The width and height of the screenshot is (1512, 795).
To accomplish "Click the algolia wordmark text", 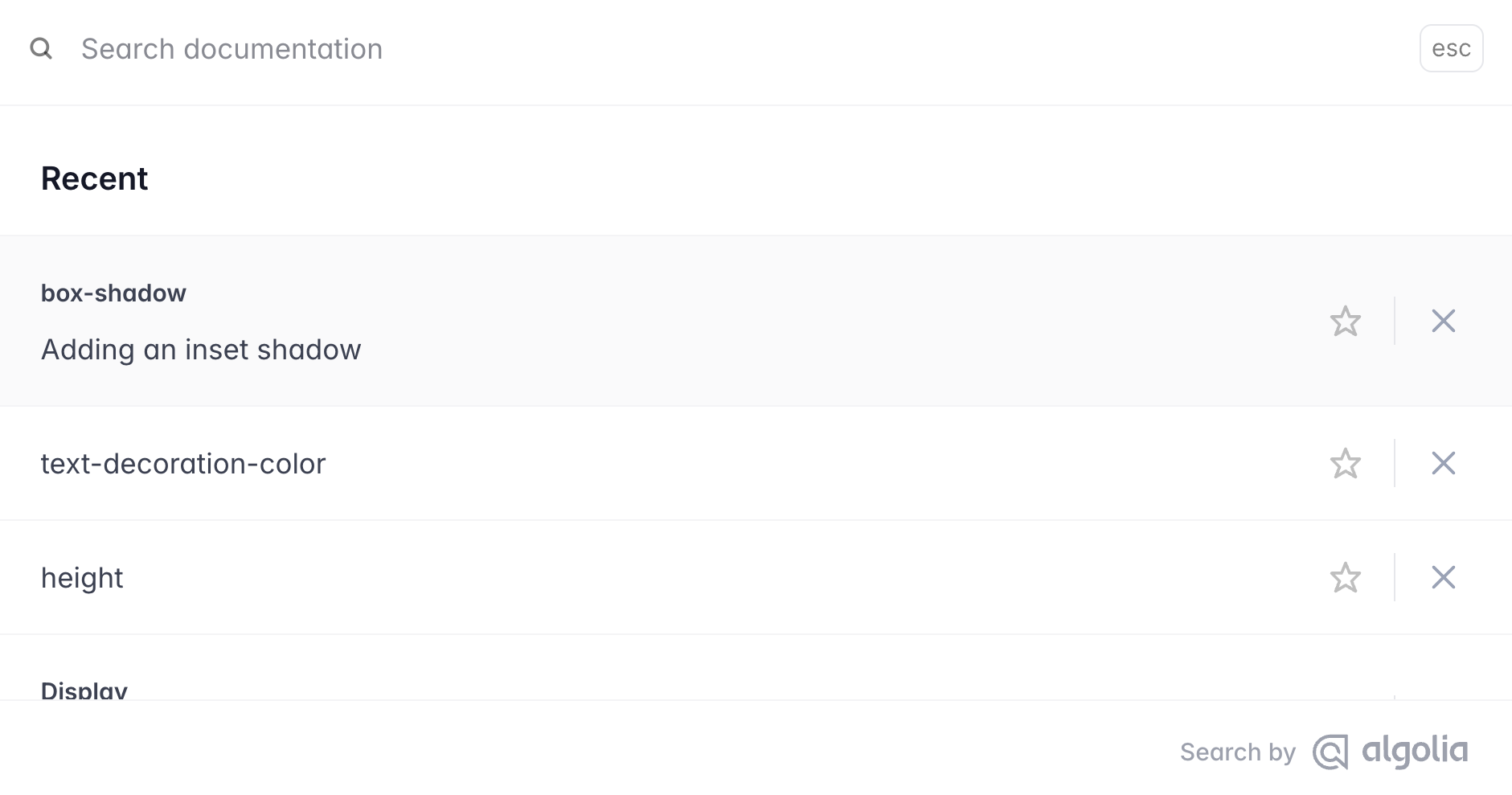I will tap(1415, 751).
